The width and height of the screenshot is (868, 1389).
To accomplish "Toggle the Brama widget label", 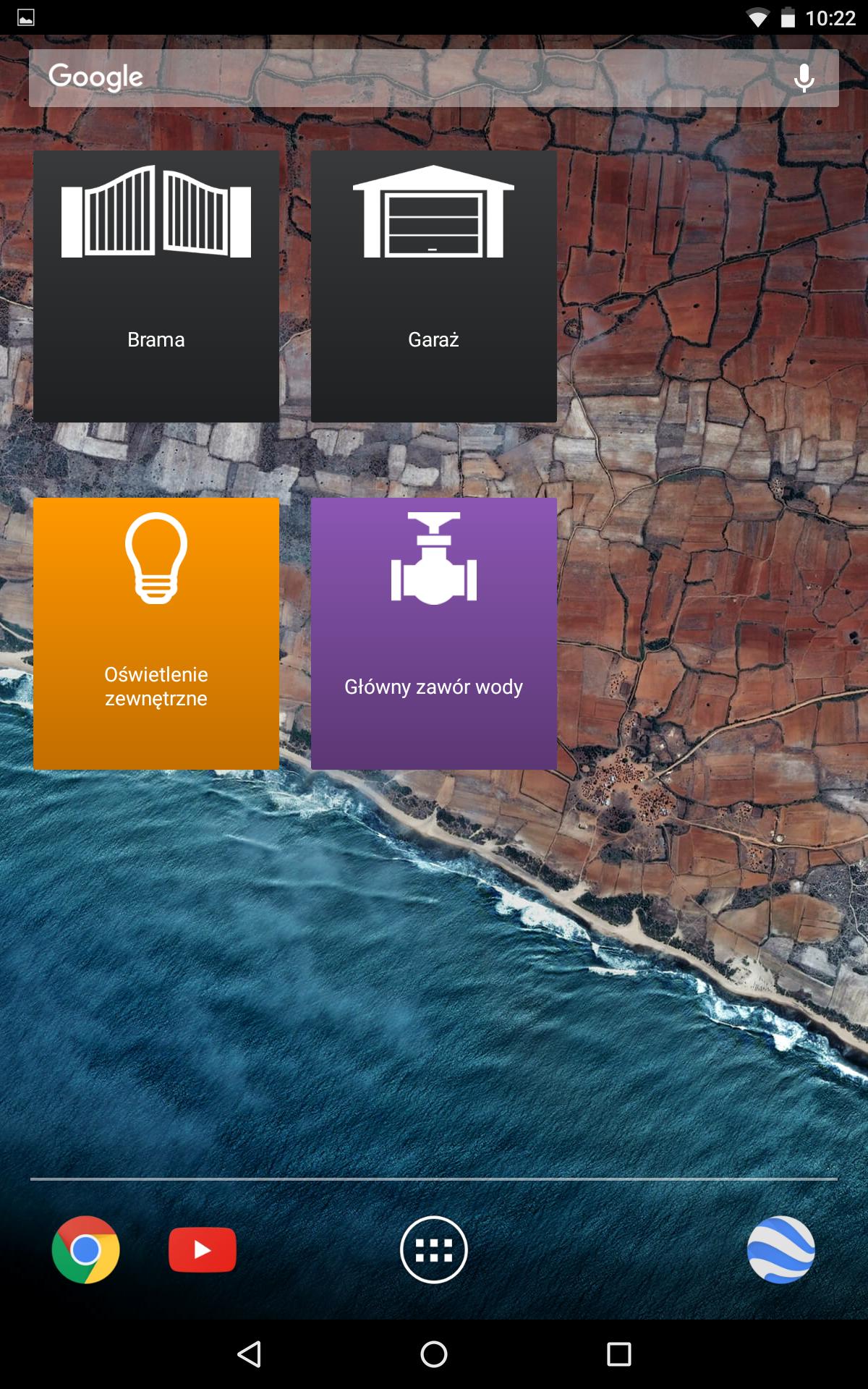I will (x=156, y=339).
